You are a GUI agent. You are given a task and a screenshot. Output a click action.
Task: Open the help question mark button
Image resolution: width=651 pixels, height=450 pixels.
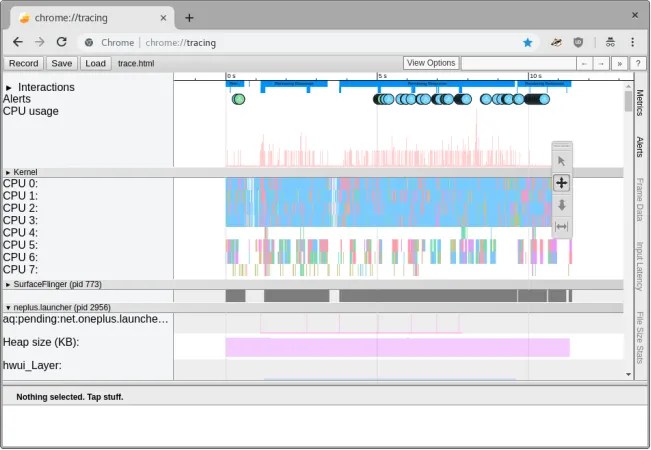(x=638, y=64)
